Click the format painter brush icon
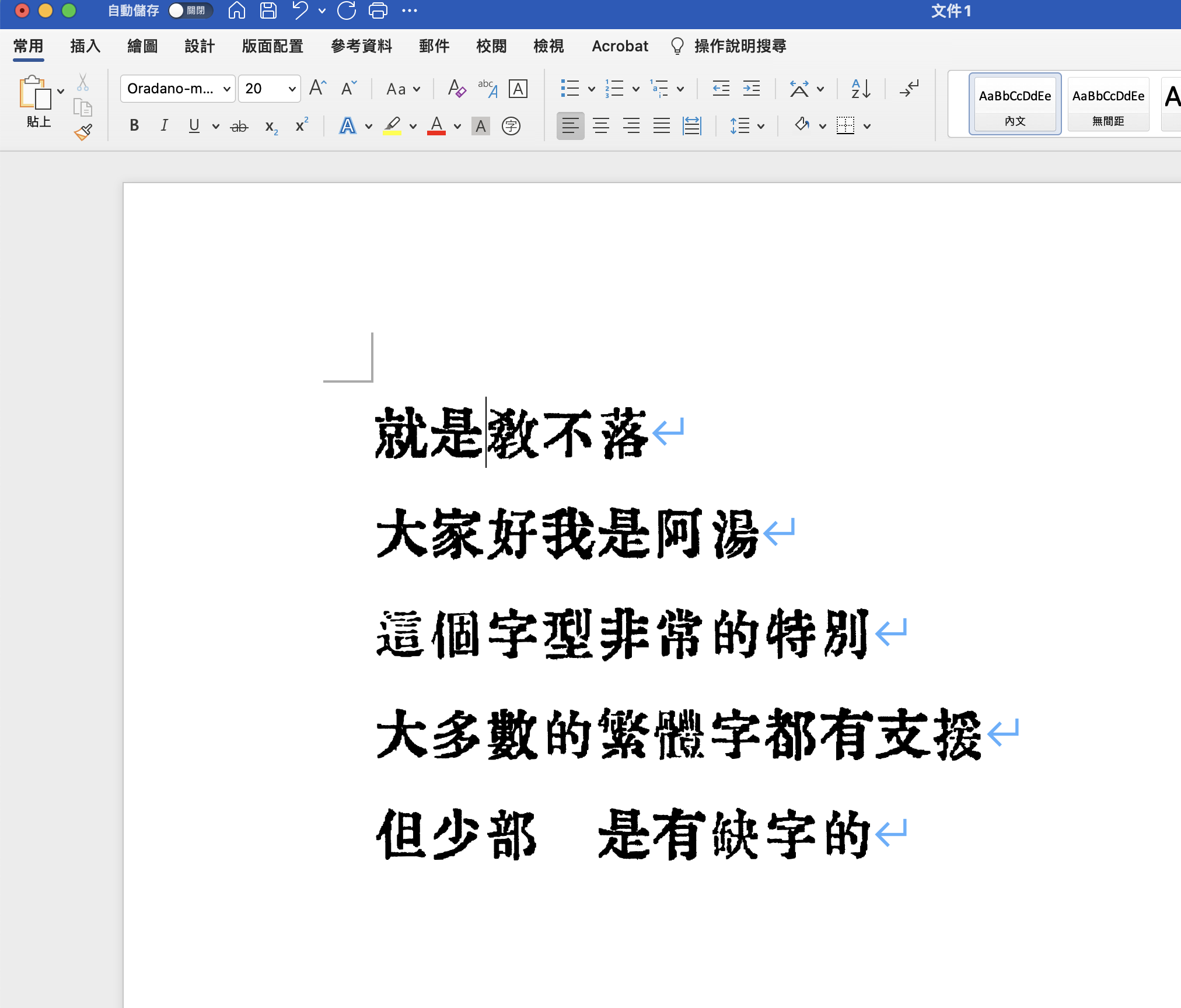 click(83, 132)
